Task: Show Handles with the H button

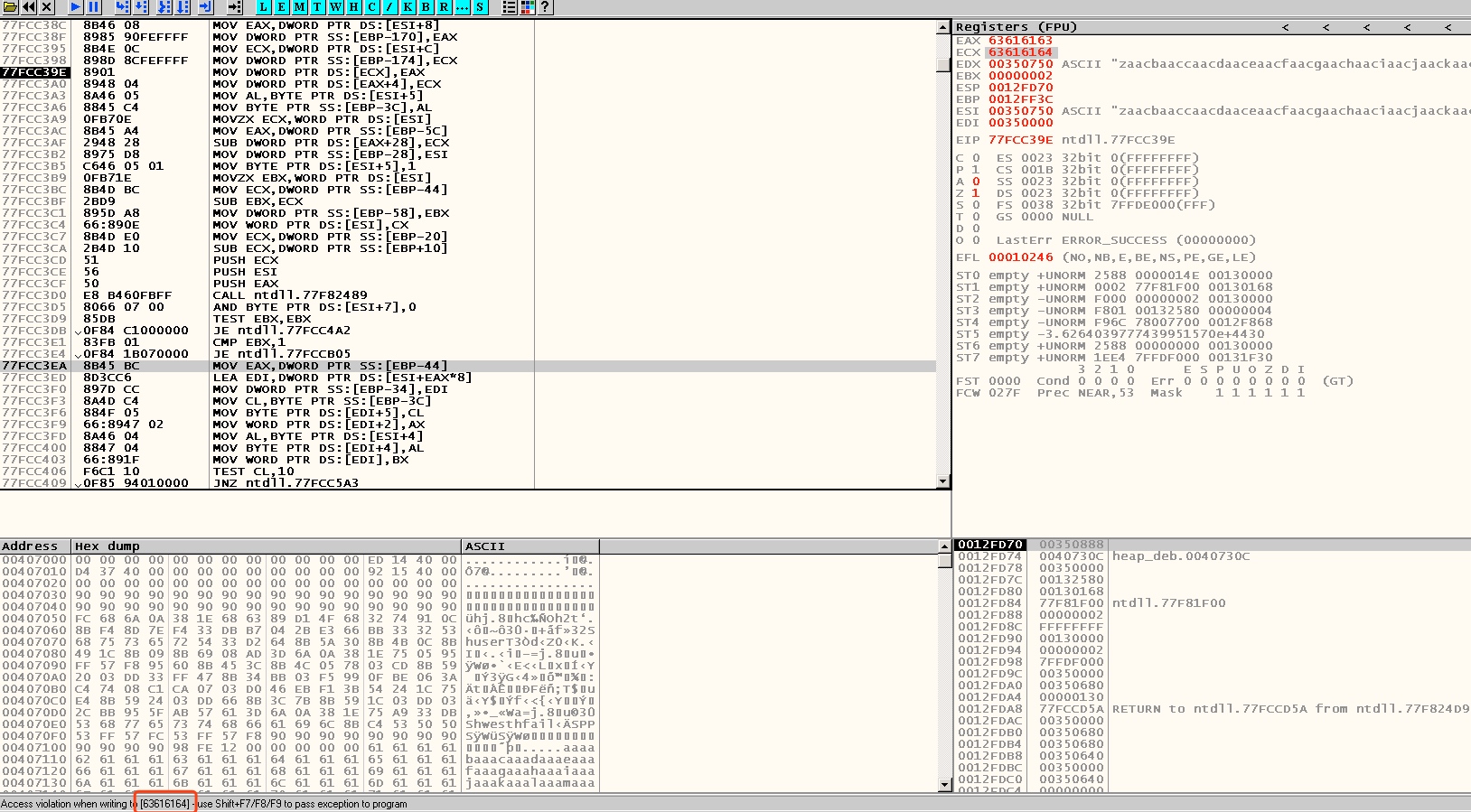Action: click(x=353, y=7)
